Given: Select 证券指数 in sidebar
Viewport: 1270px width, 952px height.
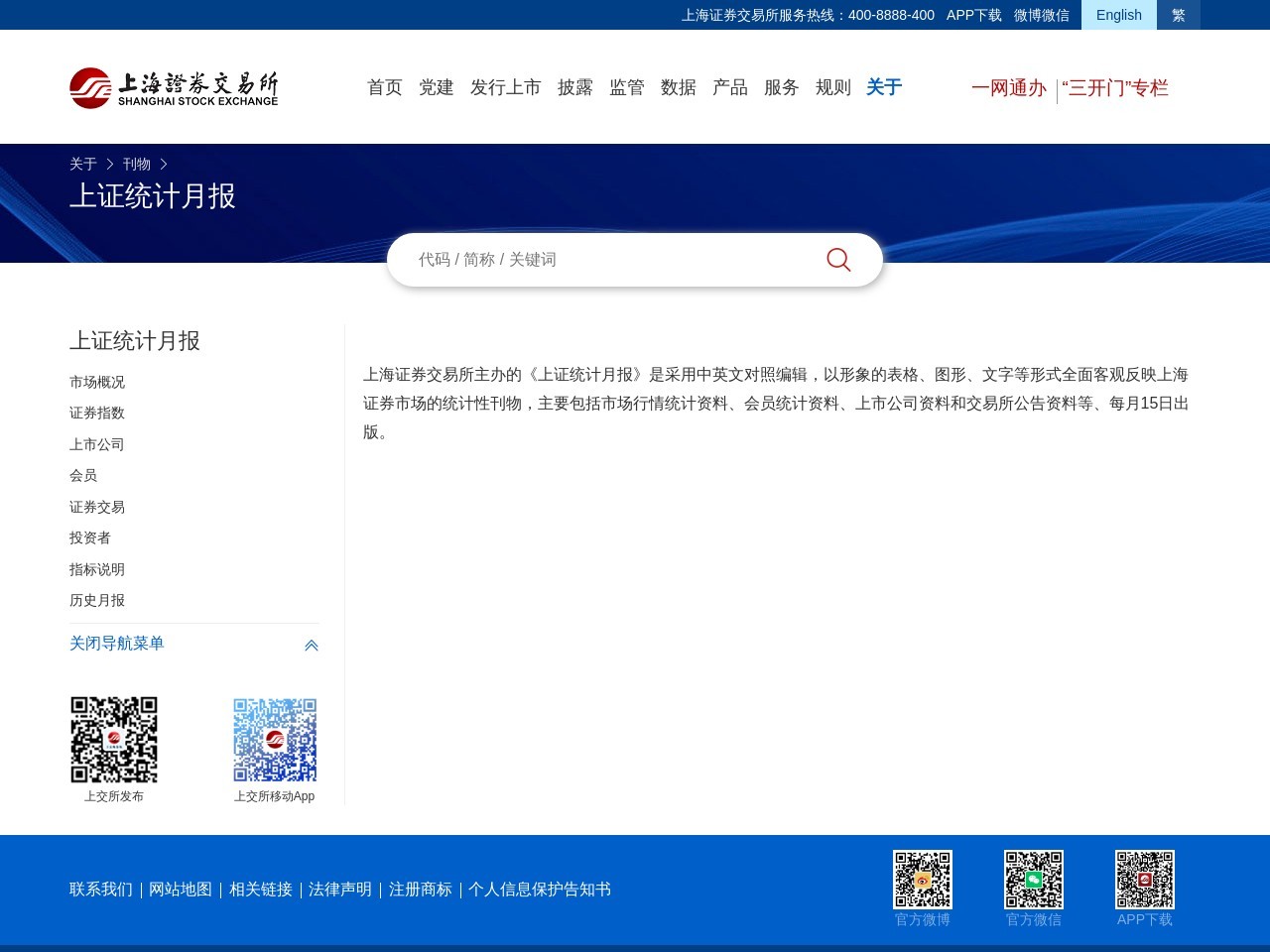Looking at the screenshot, I should (x=97, y=413).
